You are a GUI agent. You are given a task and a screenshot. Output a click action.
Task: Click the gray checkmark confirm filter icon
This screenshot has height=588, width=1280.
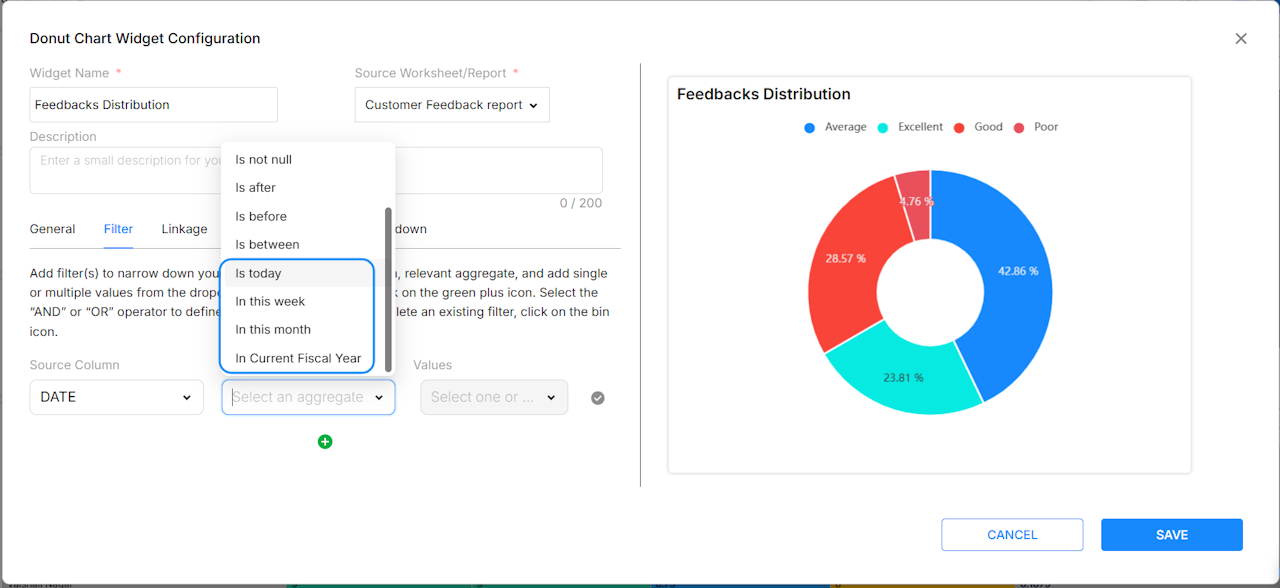pos(598,398)
